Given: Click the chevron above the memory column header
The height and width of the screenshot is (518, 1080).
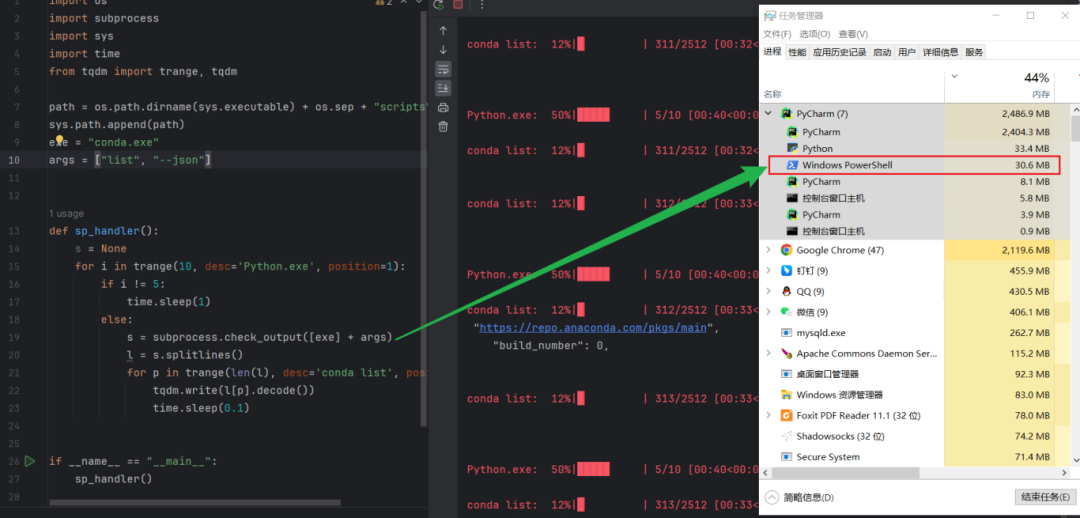Looking at the screenshot, I should [954, 76].
